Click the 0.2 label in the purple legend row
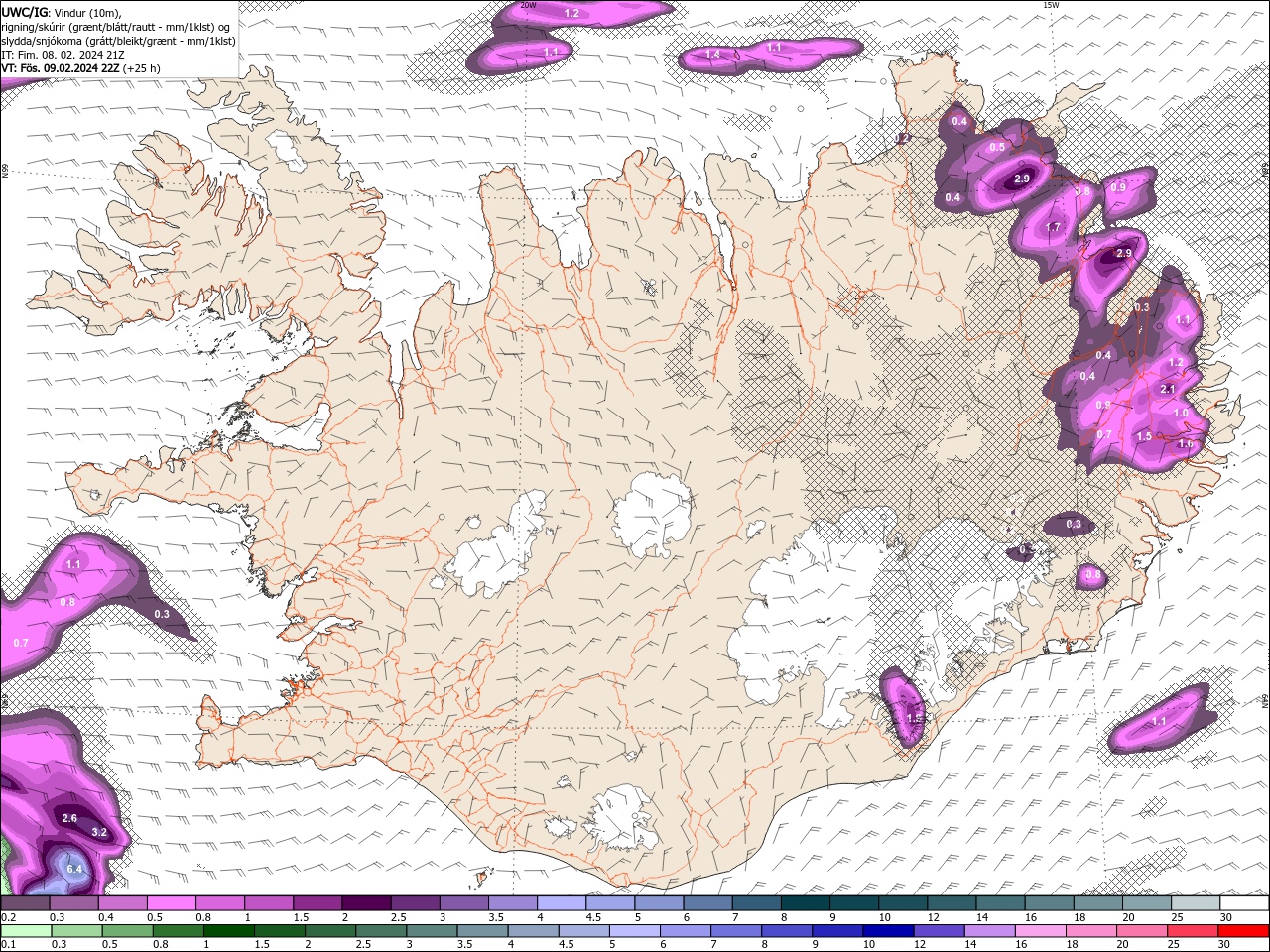 (x=9, y=917)
